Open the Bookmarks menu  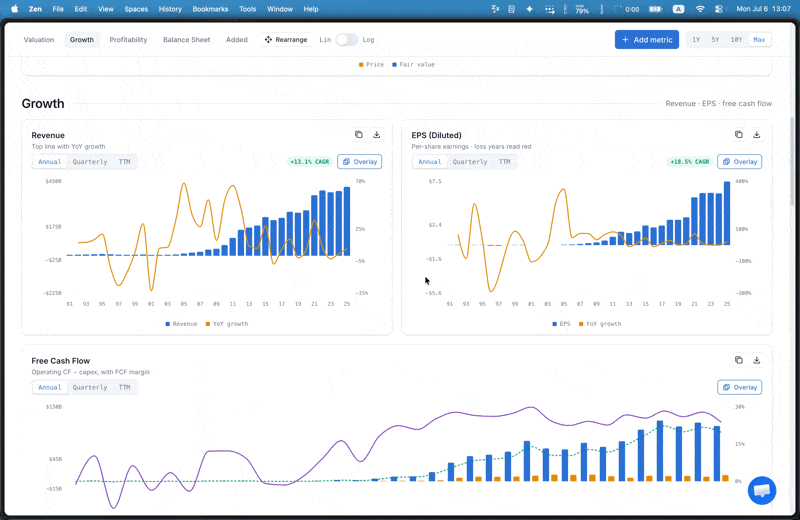[x=210, y=9]
